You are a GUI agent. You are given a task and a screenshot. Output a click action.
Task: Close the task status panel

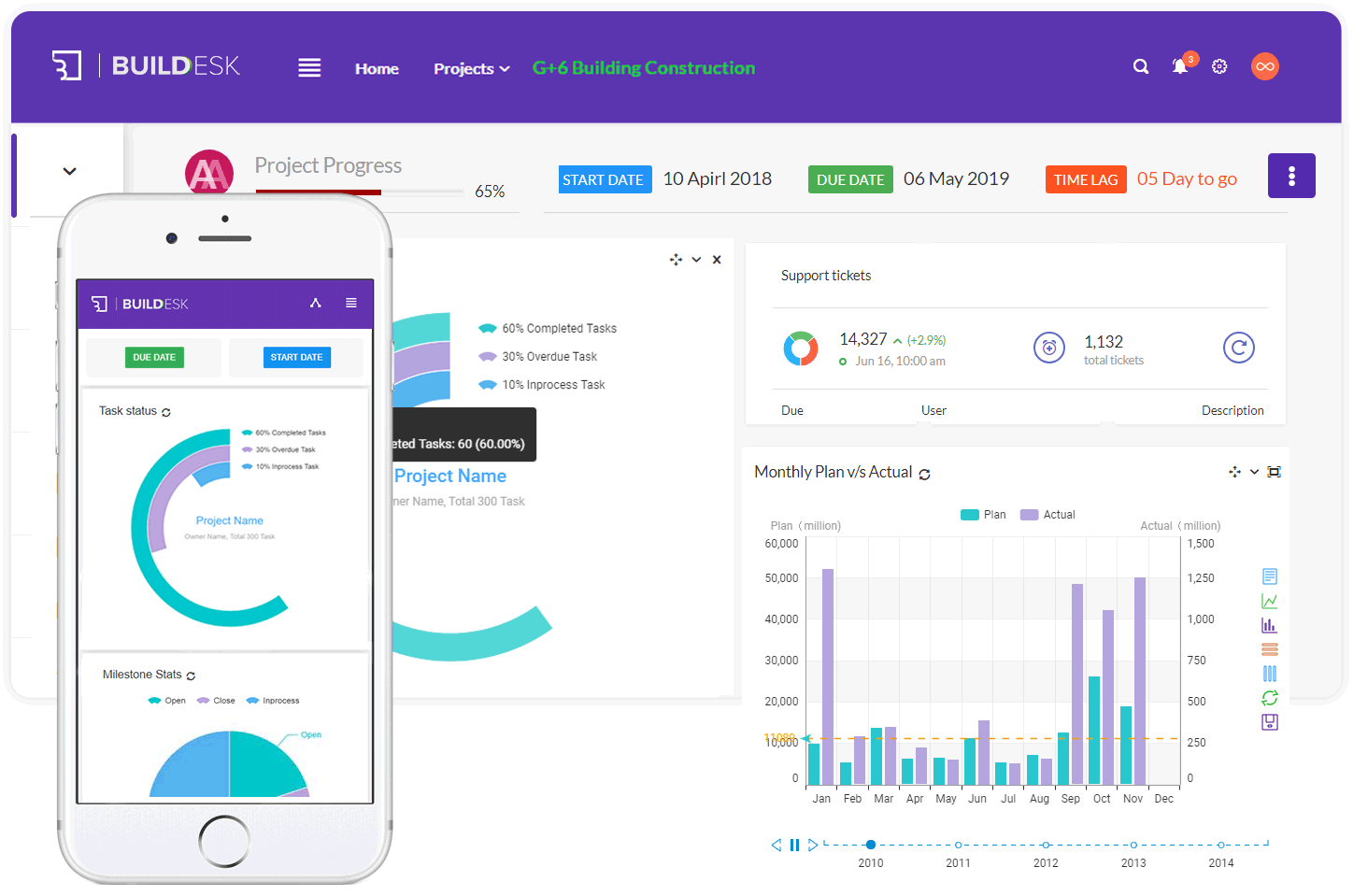coord(717,260)
